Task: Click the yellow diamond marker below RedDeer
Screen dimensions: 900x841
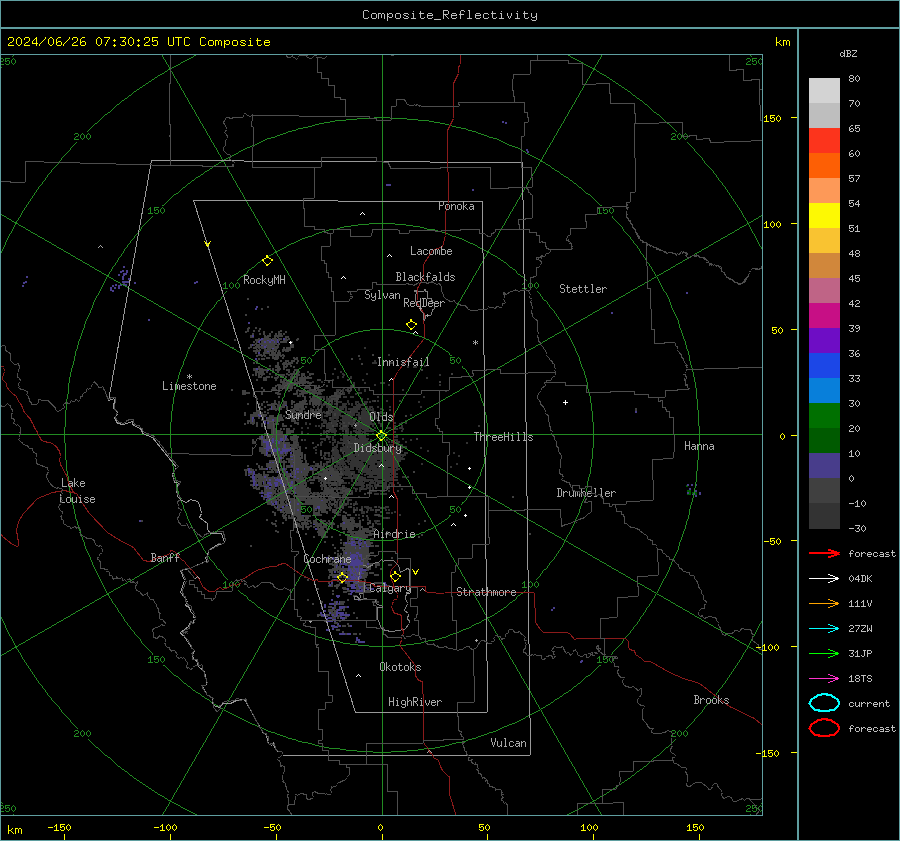Action: click(411, 325)
